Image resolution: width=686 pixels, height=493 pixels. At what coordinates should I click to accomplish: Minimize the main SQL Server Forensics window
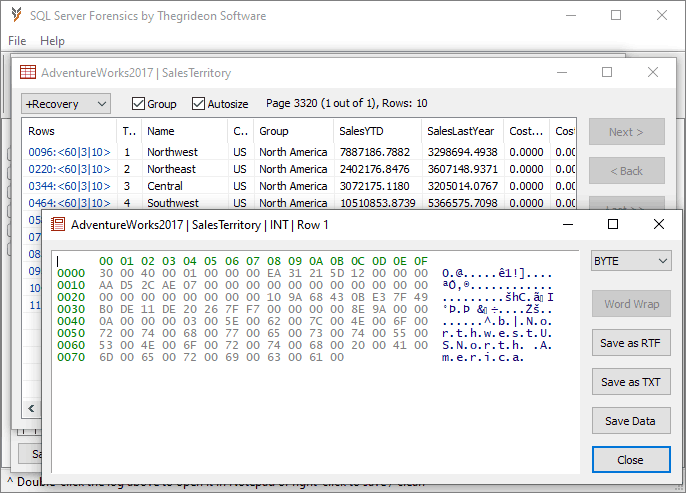point(570,15)
